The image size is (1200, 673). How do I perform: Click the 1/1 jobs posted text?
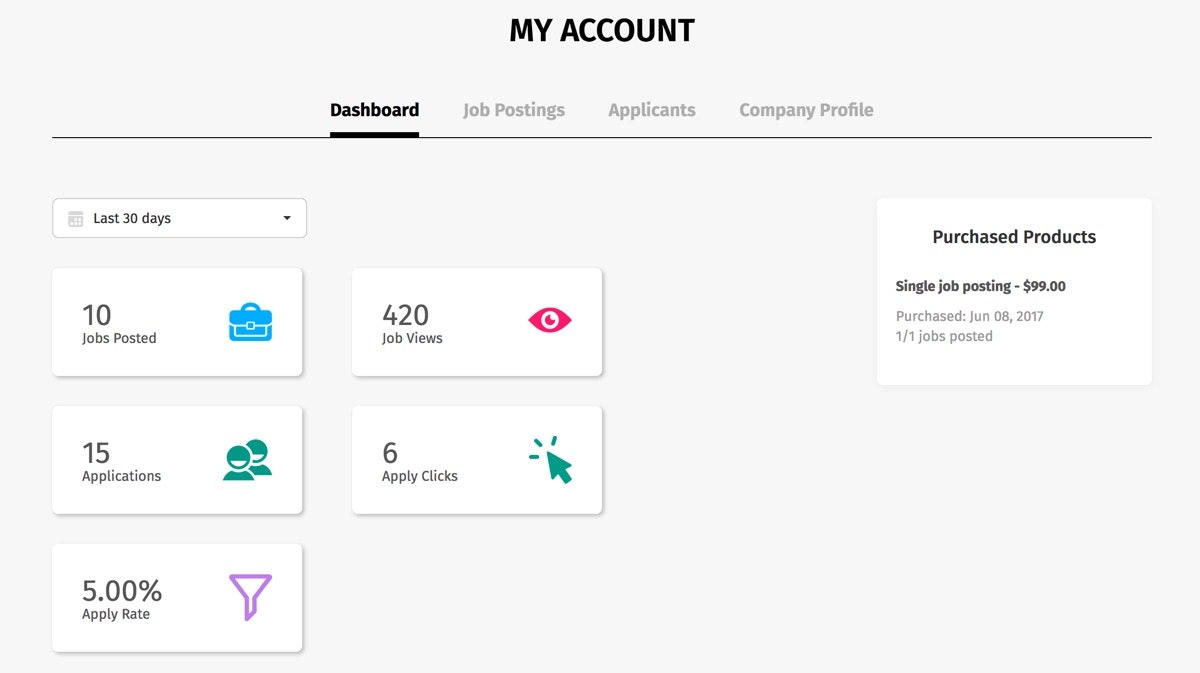click(943, 336)
